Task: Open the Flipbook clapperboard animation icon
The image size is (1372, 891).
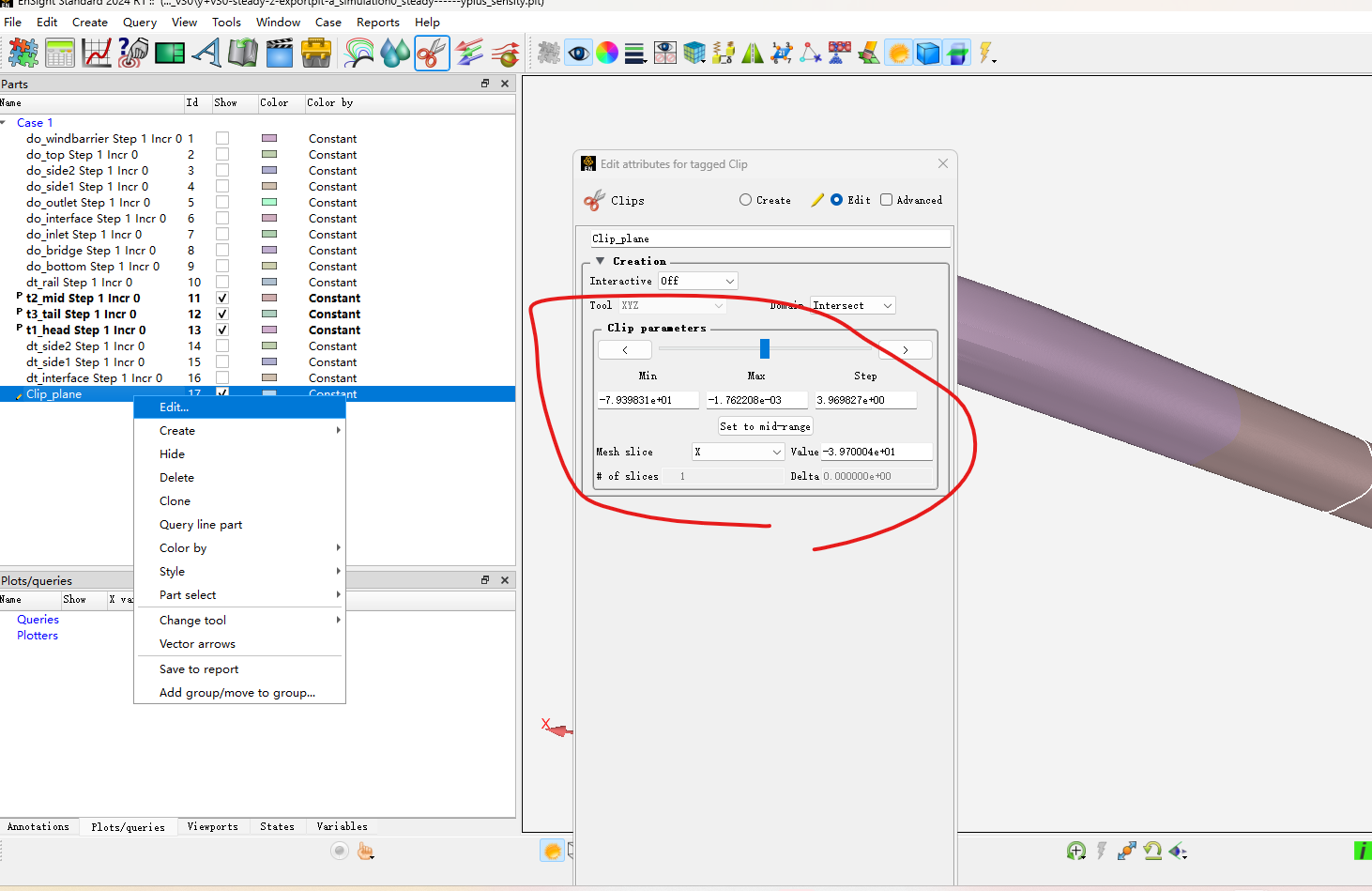Action: pos(280,54)
